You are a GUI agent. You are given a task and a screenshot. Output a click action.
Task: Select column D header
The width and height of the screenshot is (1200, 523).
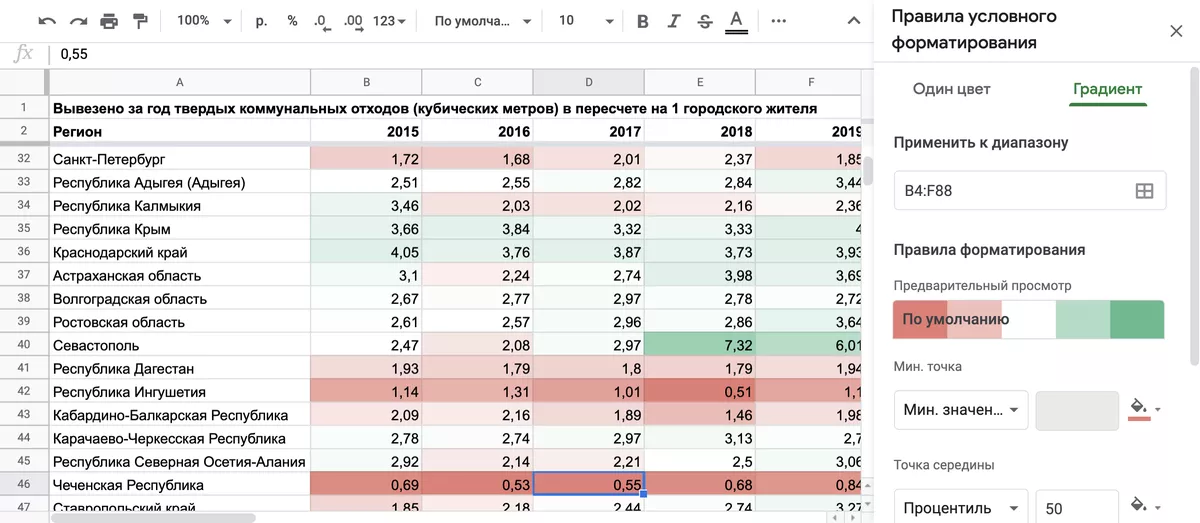[588, 82]
